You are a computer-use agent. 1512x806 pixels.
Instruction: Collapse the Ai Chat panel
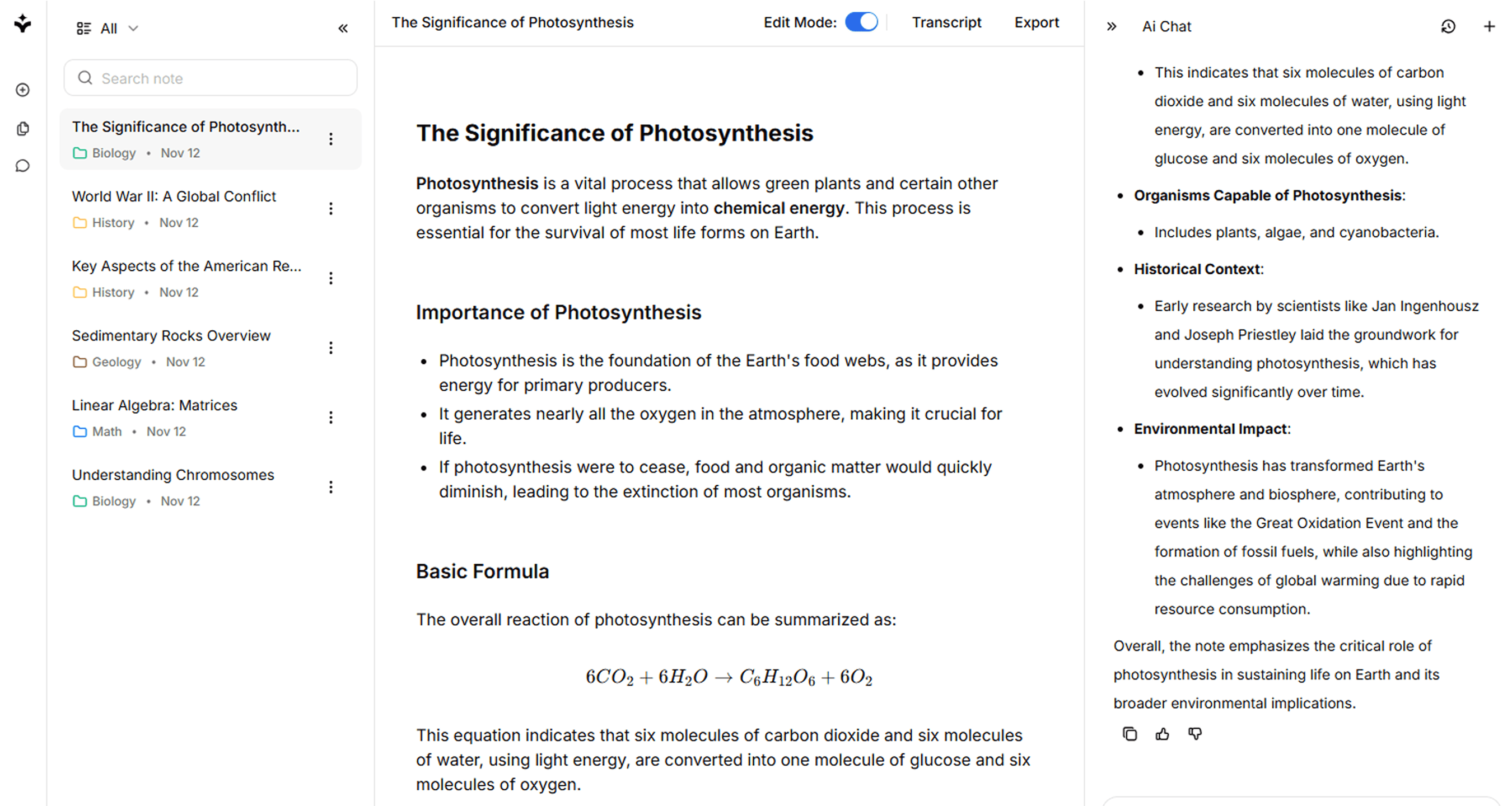(x=1111, y=26)
